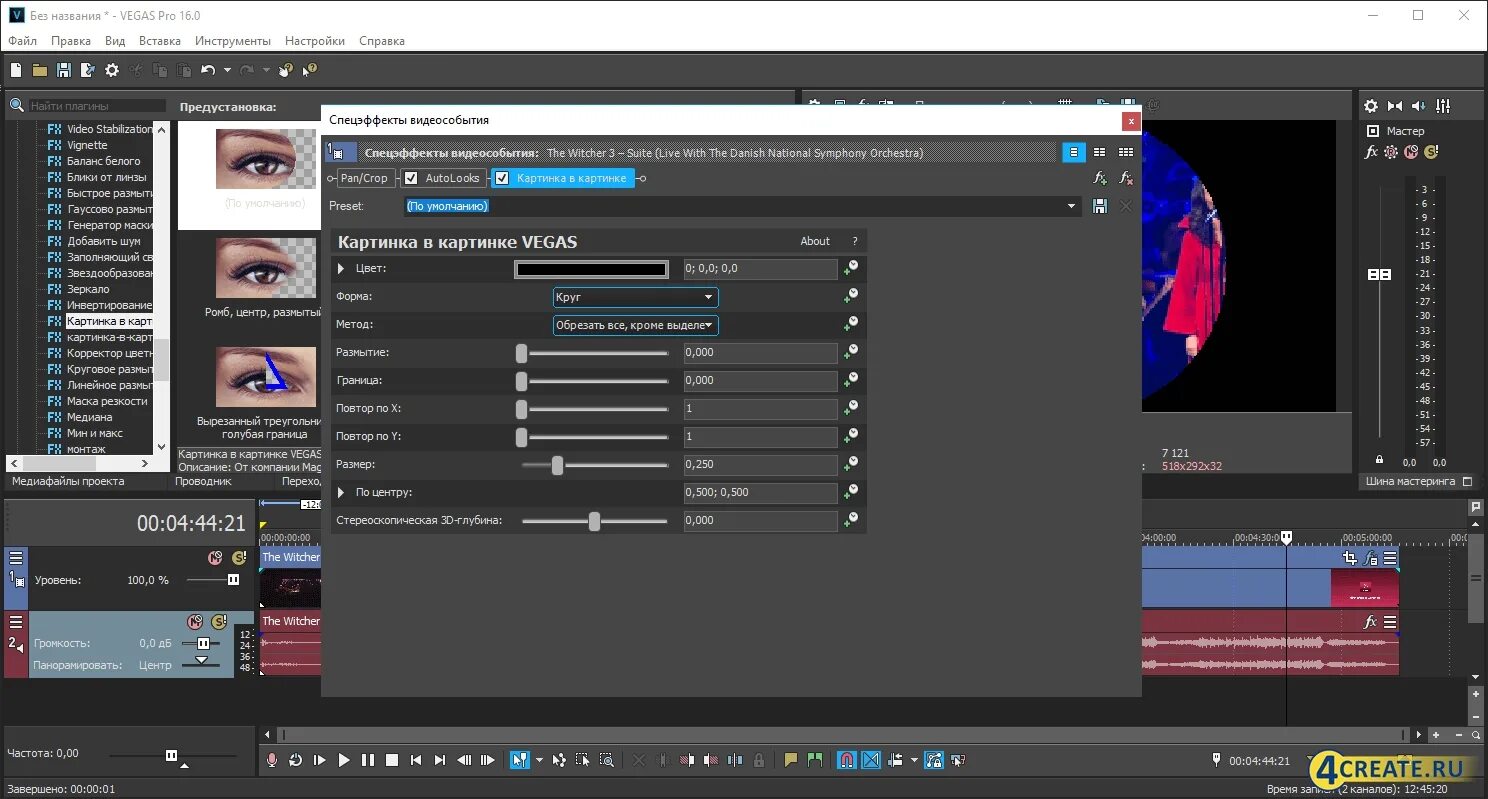Image resolution: width=1488 pixels, height=799 pixels.
Task: Expand the По центру parameter group
Action: pos(341,493)
